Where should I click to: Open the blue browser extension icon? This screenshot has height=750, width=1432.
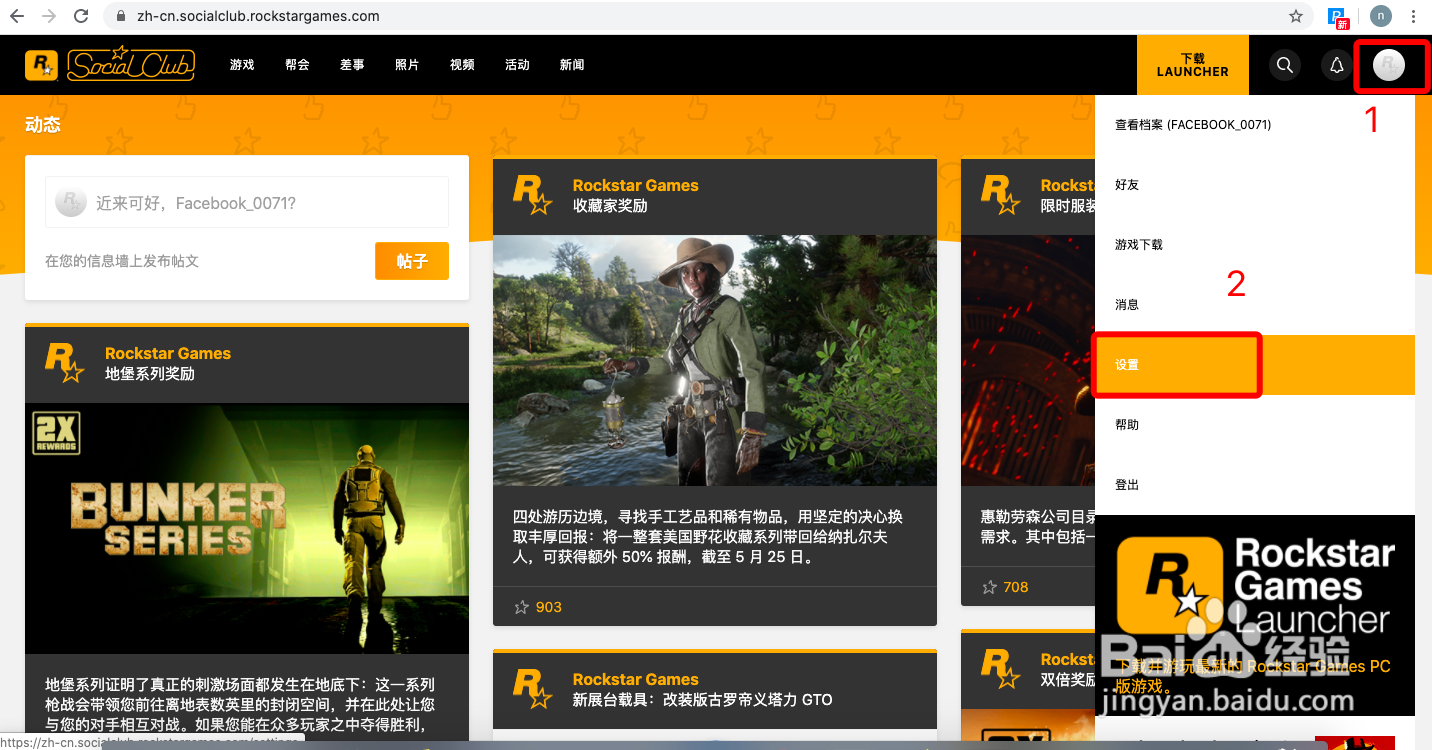tap(1338, 17)
